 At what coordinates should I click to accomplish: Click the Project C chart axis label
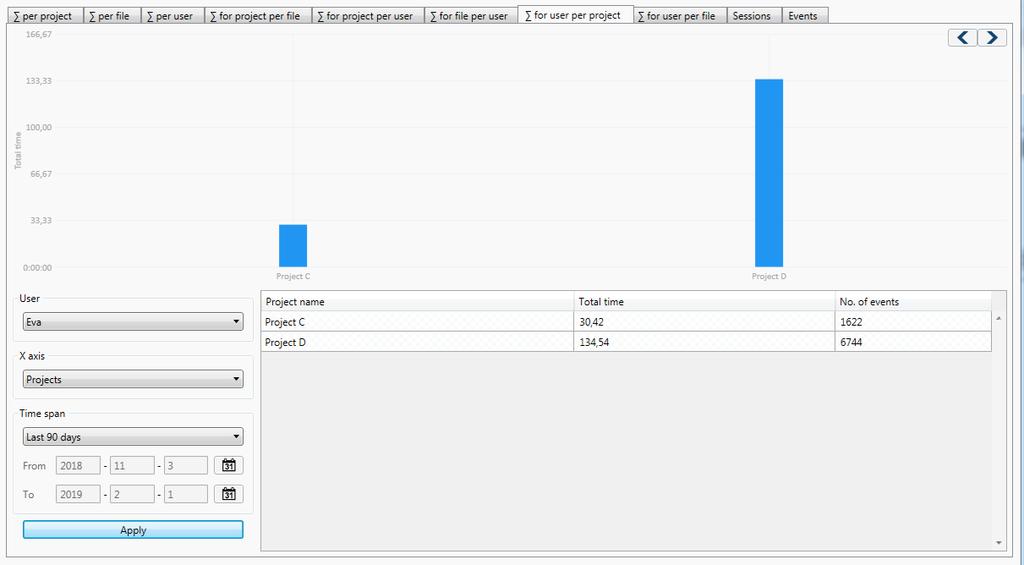point(293,276)
